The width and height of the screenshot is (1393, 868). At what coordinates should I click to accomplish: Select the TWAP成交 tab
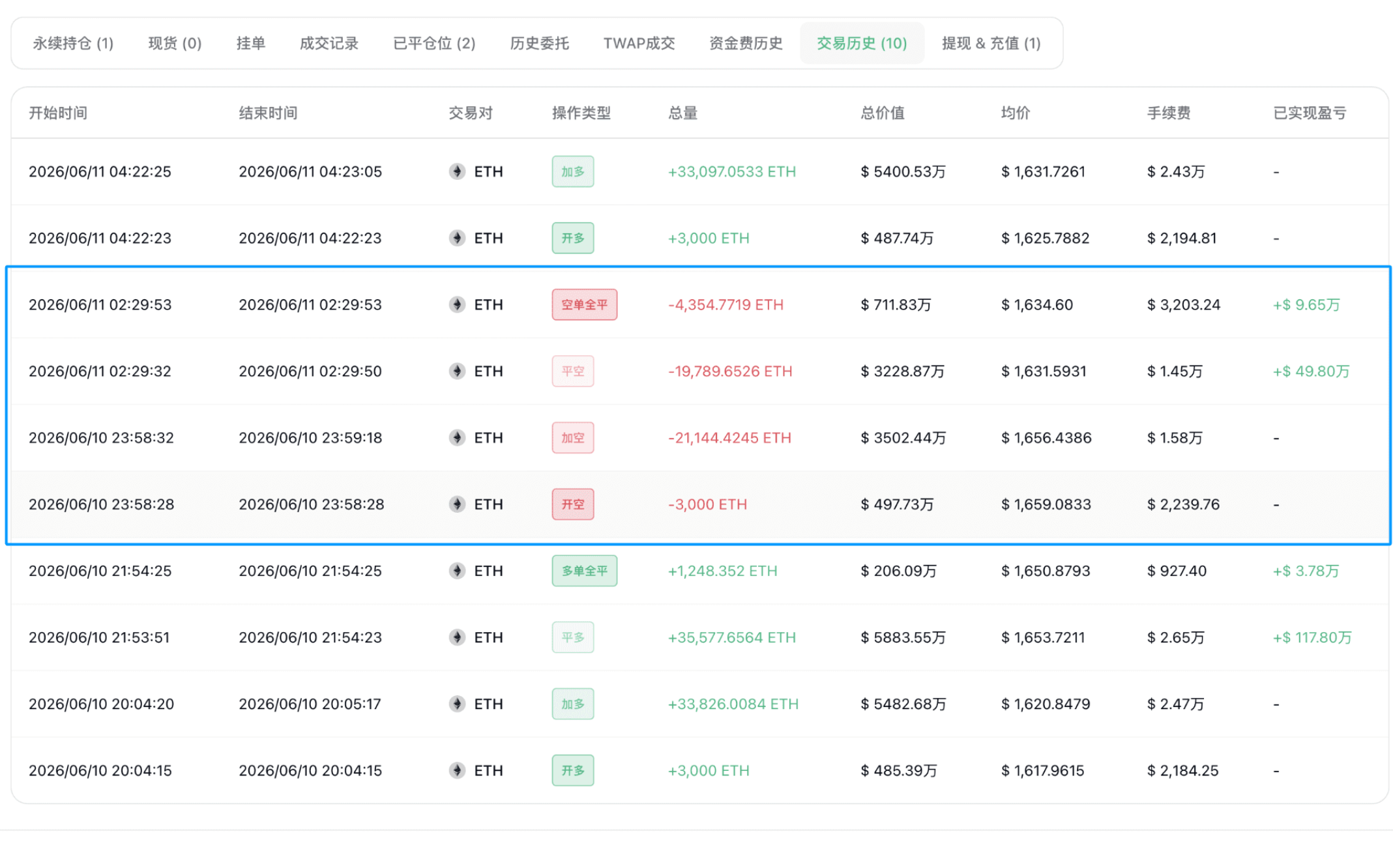point(639,43)
